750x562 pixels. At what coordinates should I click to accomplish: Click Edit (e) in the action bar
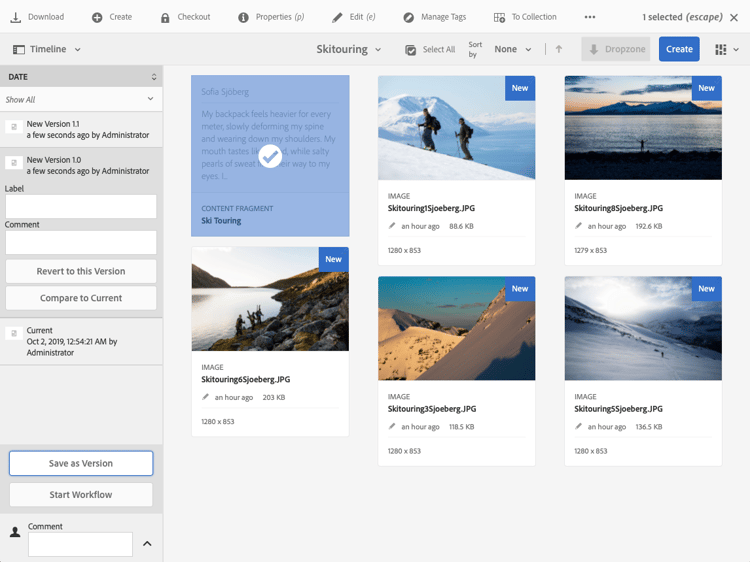pos(362,17)
